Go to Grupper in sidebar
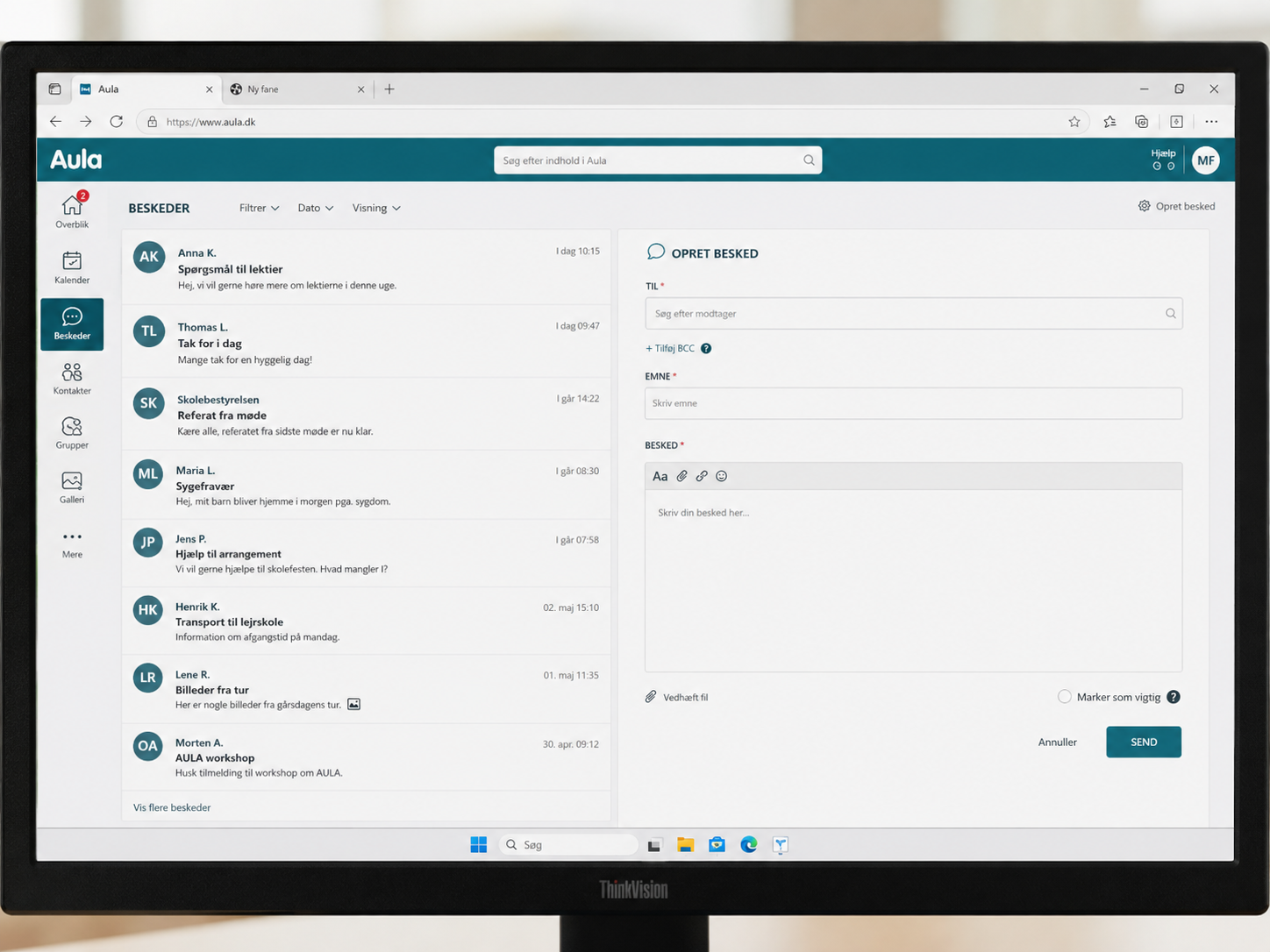Viewport: 1270px width, 952px height. pyautogui.click(x=72, y=433)
